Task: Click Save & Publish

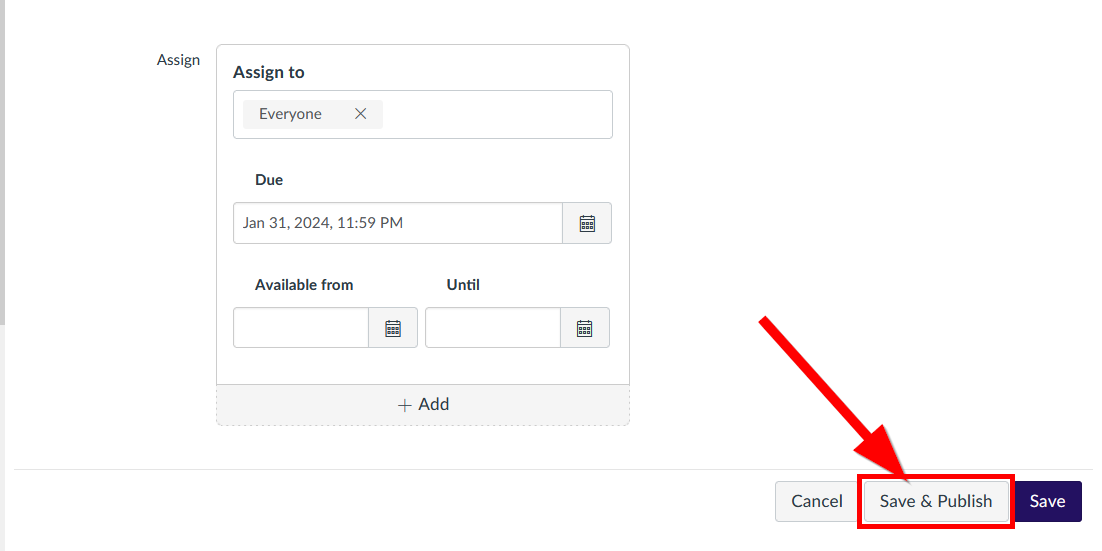Action: coord(936,501)
